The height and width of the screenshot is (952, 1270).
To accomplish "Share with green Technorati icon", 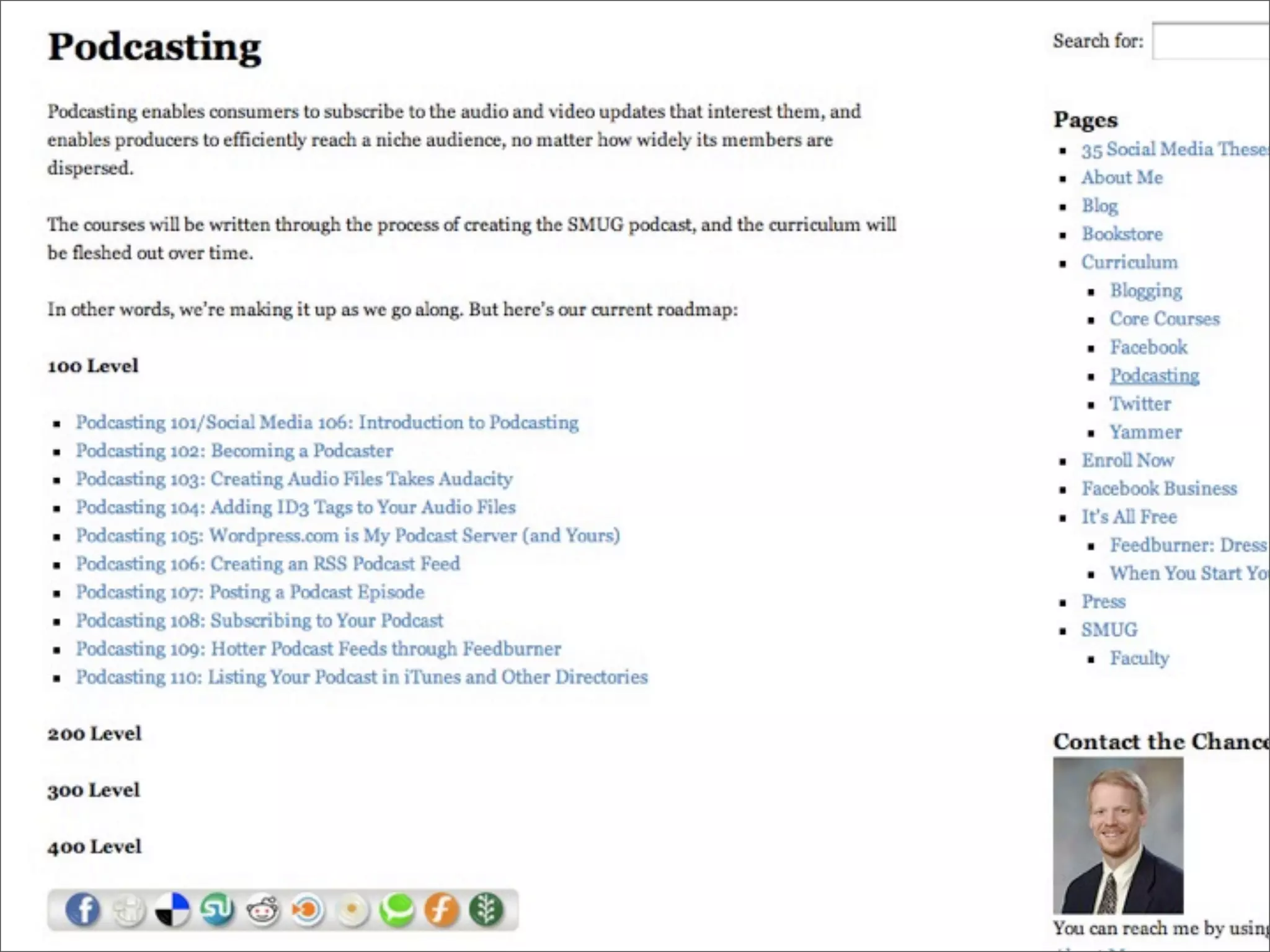I will [397, 910].
